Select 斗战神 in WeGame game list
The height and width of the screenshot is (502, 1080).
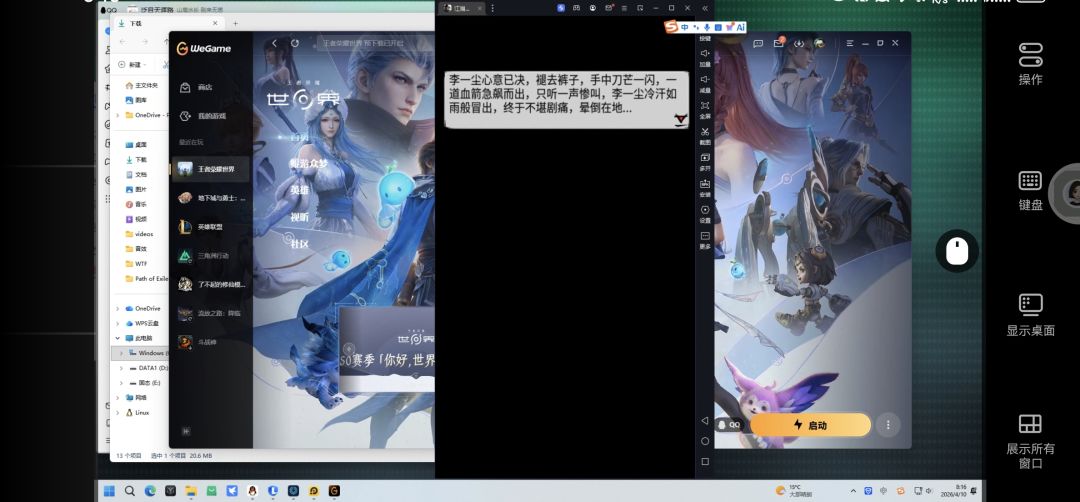[210, 342]
